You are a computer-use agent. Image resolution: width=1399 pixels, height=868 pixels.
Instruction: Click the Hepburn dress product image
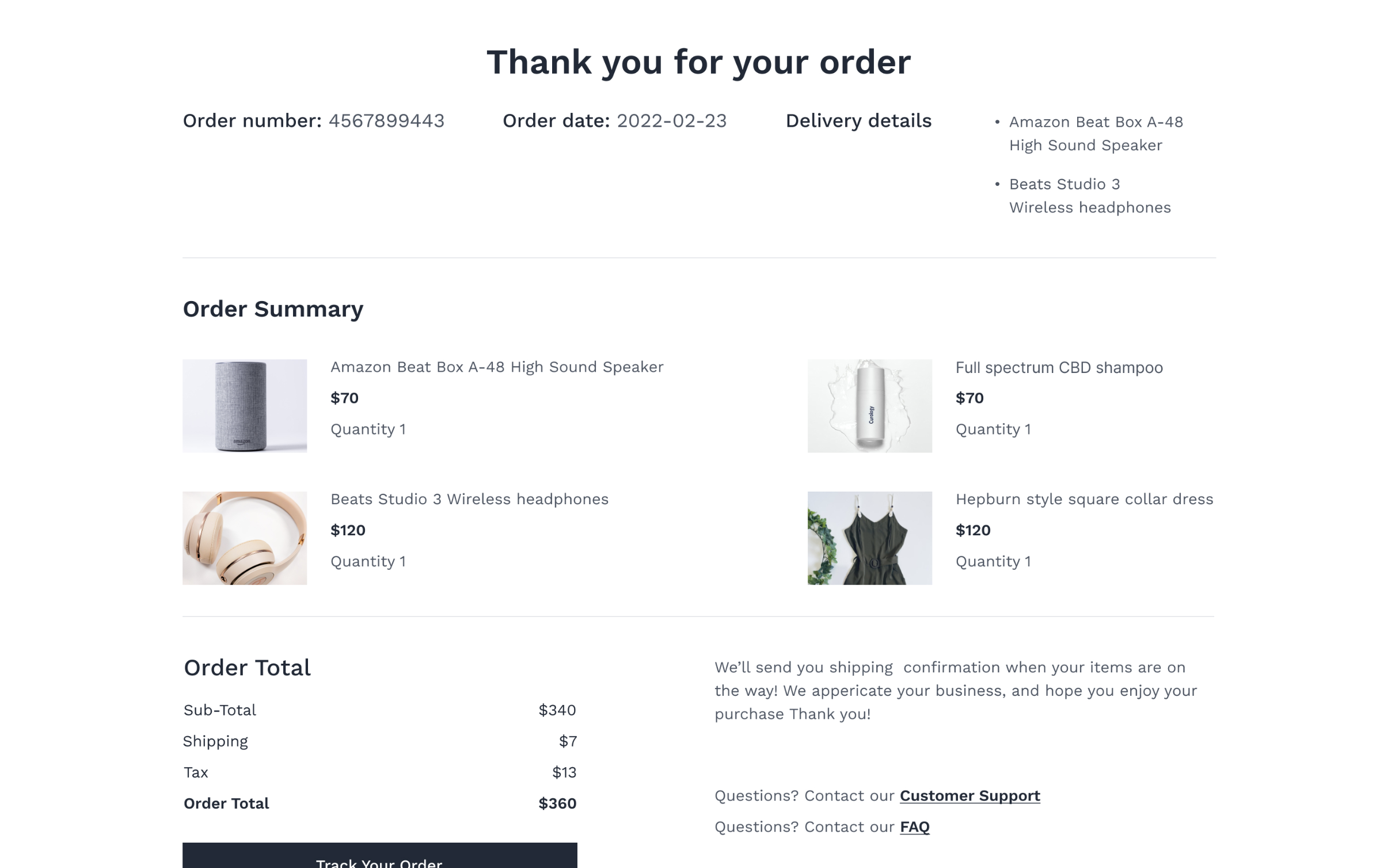(x=869, y=538)
